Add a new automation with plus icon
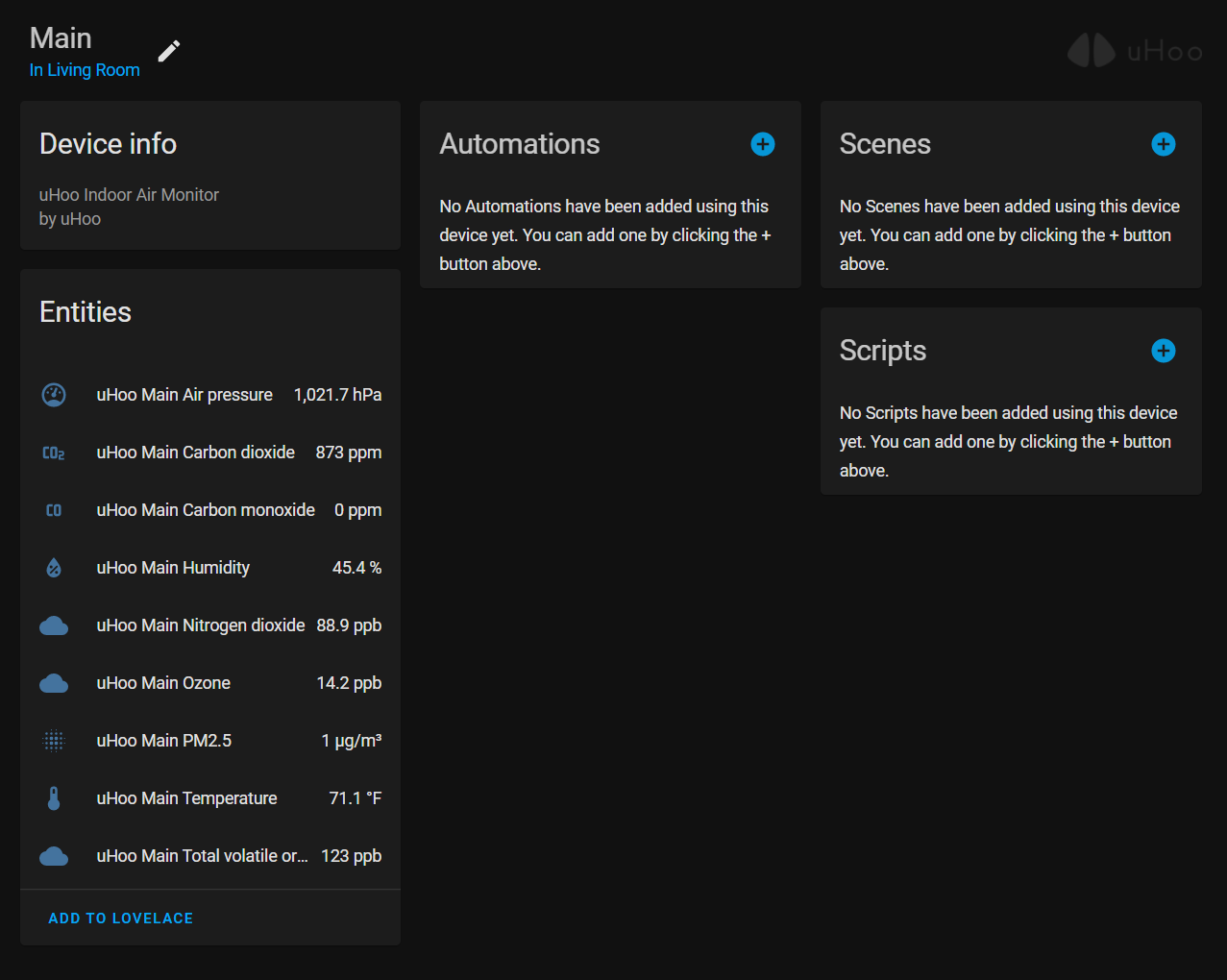Viewport: 1227px width, 980px height. click(x=763, y=144)
